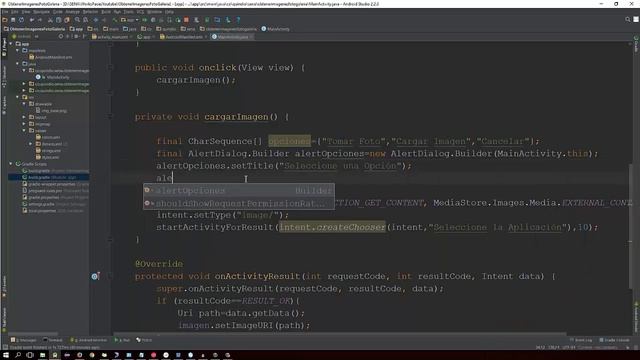The height and width of the screenshot is (360, 640).
Task: Select alertOpciones from the autocomplete popup
Action: click(239, 191)
